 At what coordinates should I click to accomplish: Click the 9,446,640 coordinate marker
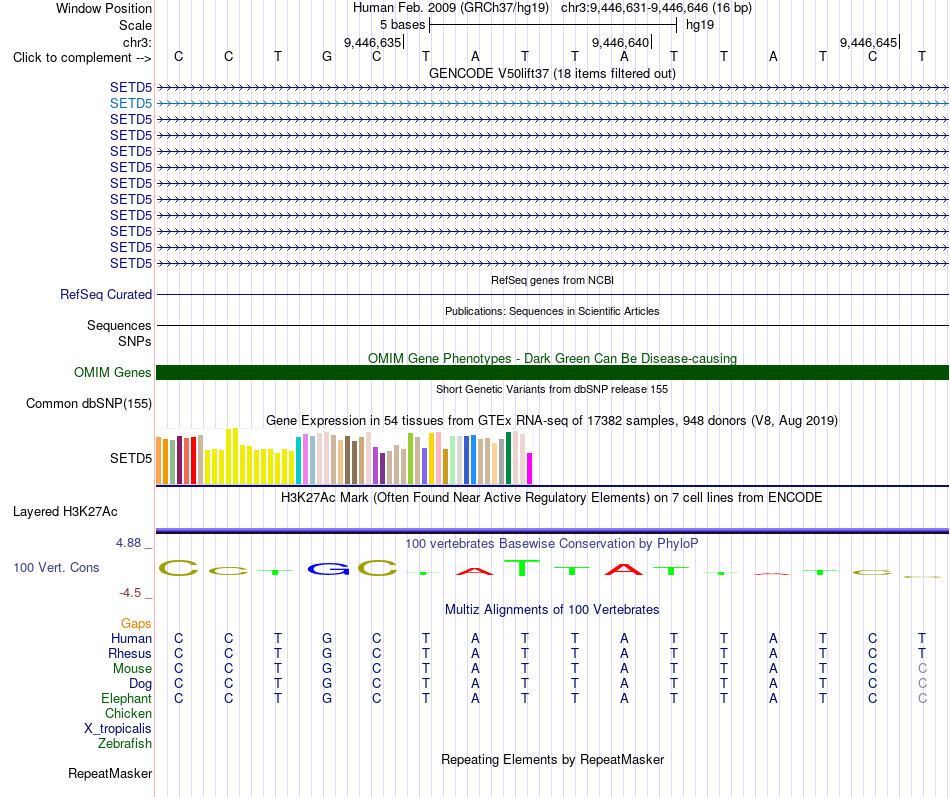620,42
